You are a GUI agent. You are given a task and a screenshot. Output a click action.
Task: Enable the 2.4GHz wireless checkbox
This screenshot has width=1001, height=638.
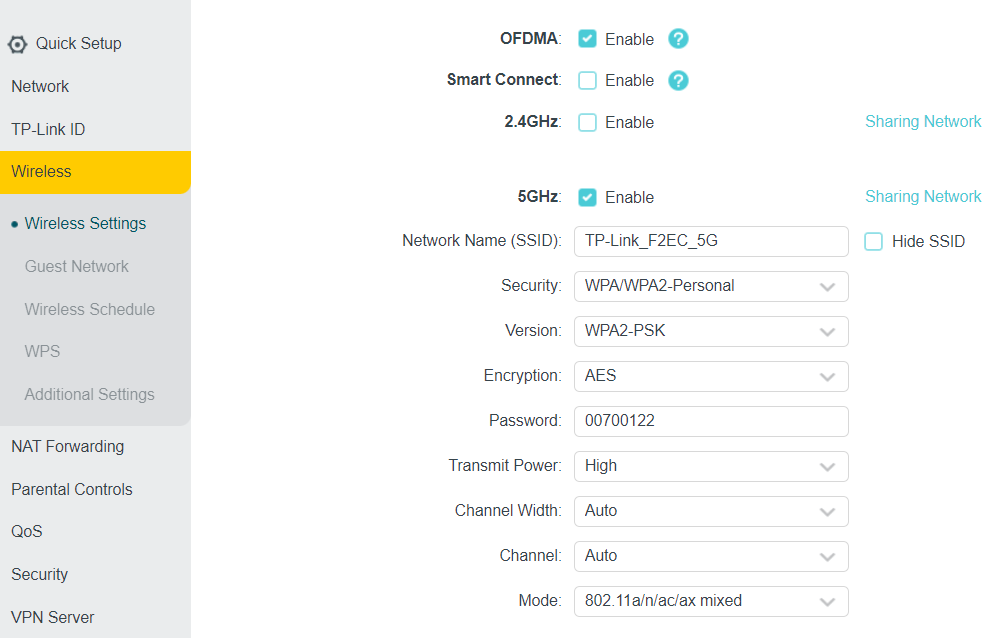pos(588,122)
